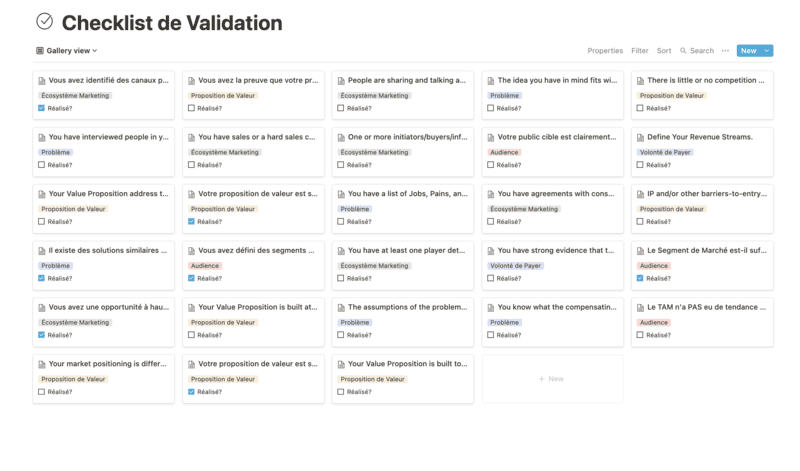
Task: Click the checkmark page icon beside the title
Action: (x=44, y=21)
